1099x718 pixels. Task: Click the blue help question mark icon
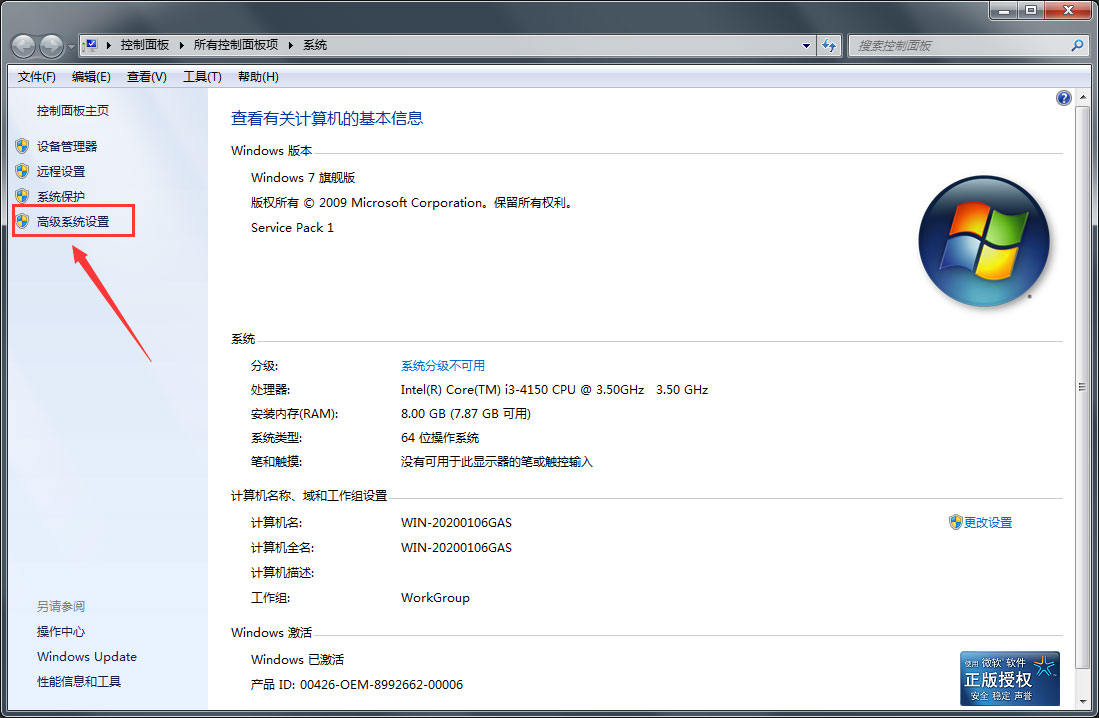1063,98
